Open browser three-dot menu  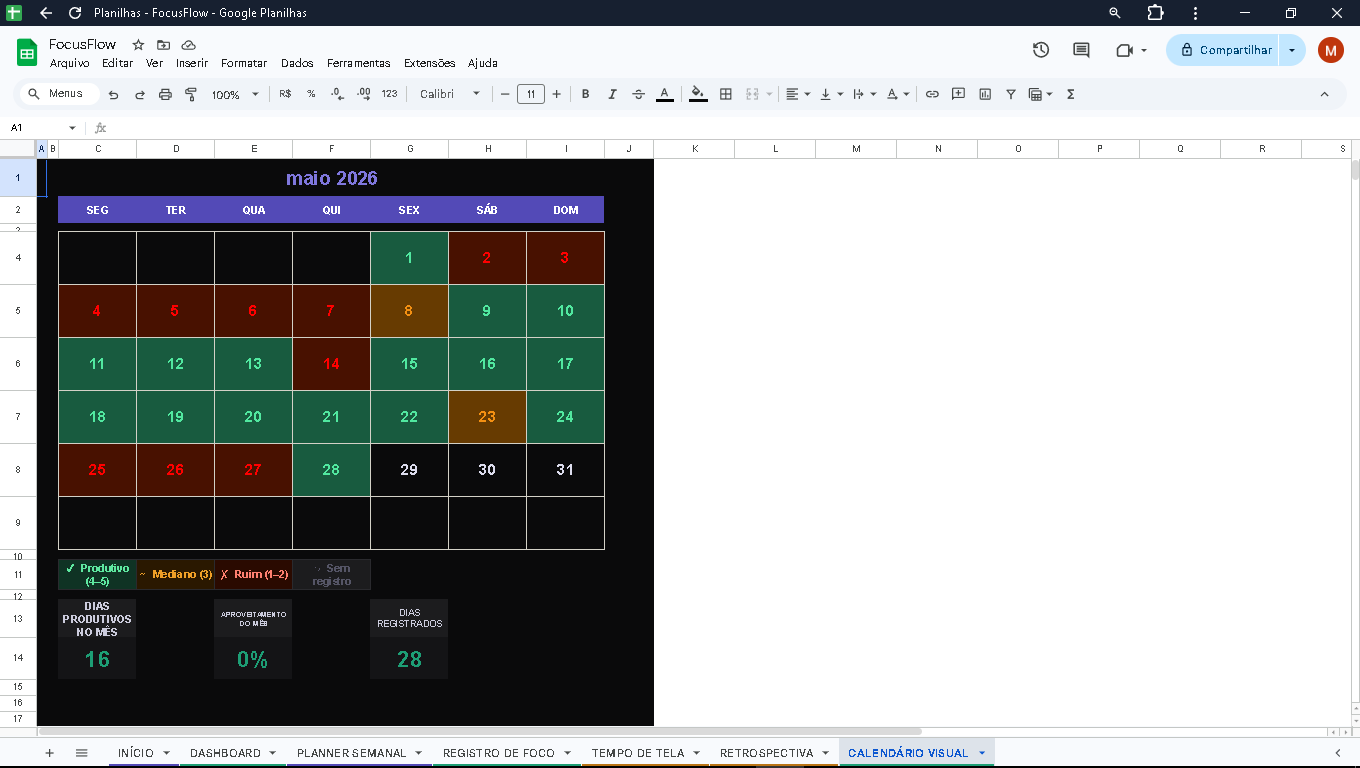1195,13
